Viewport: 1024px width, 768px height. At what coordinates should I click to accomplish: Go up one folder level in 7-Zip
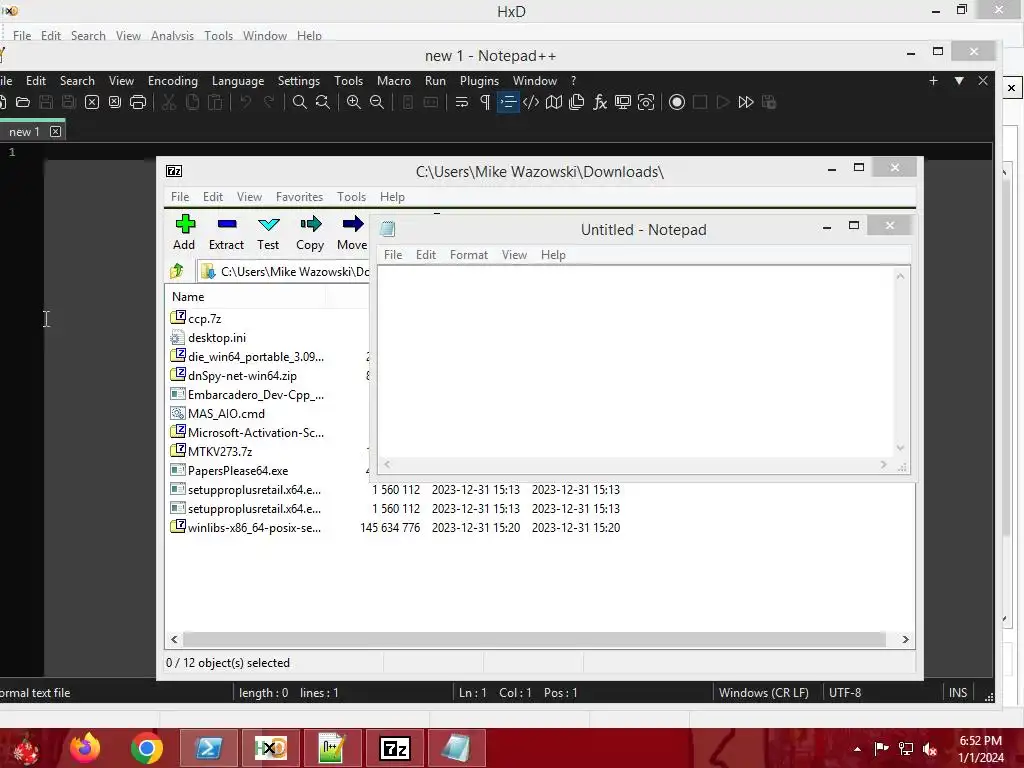[176, 271]
